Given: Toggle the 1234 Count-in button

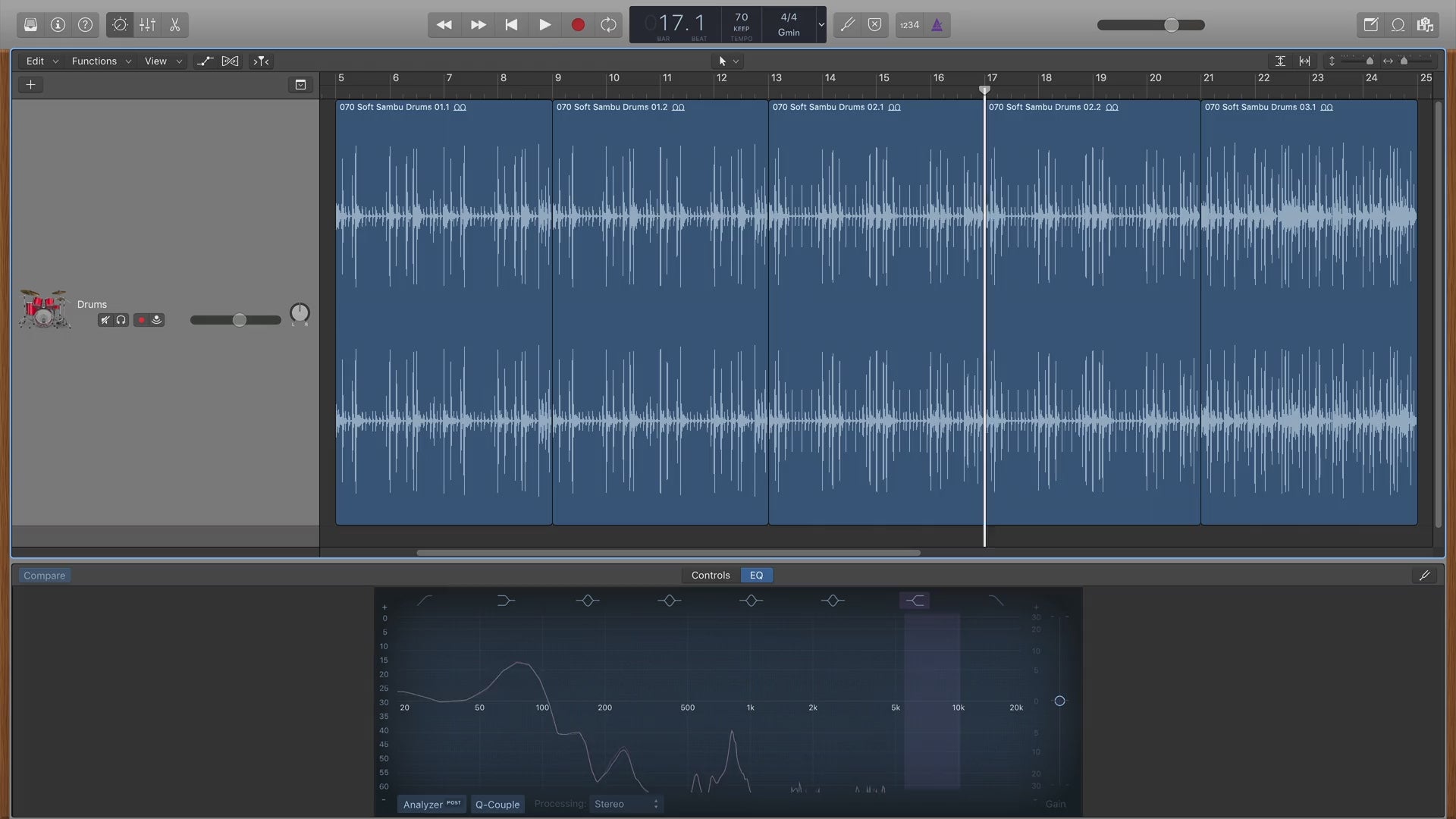Looking at the screenshot, I should (x=909, y=25).
